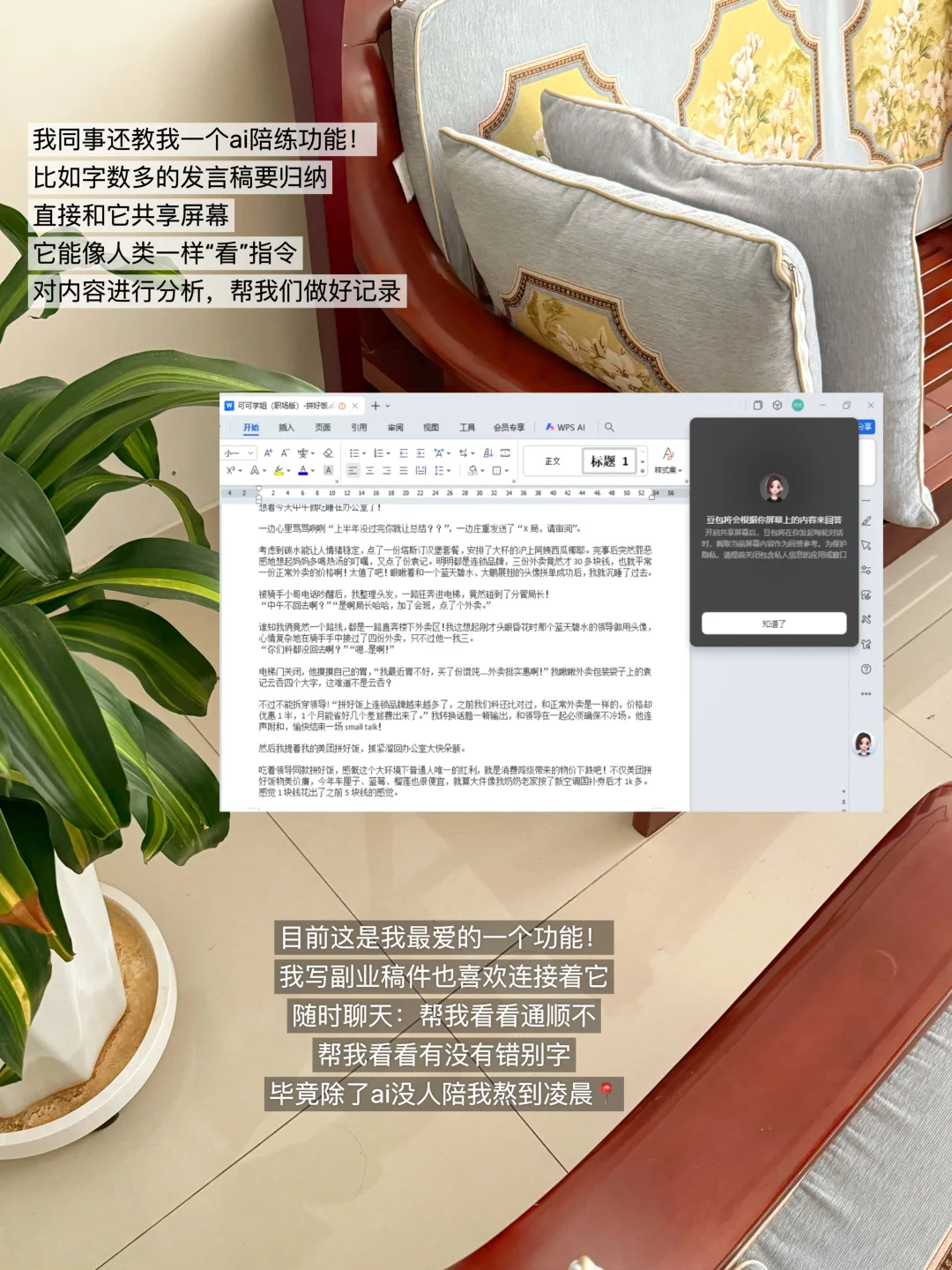
Task: Click the scroll down arrow at the sidebar bottom
Action: point(844,792)
